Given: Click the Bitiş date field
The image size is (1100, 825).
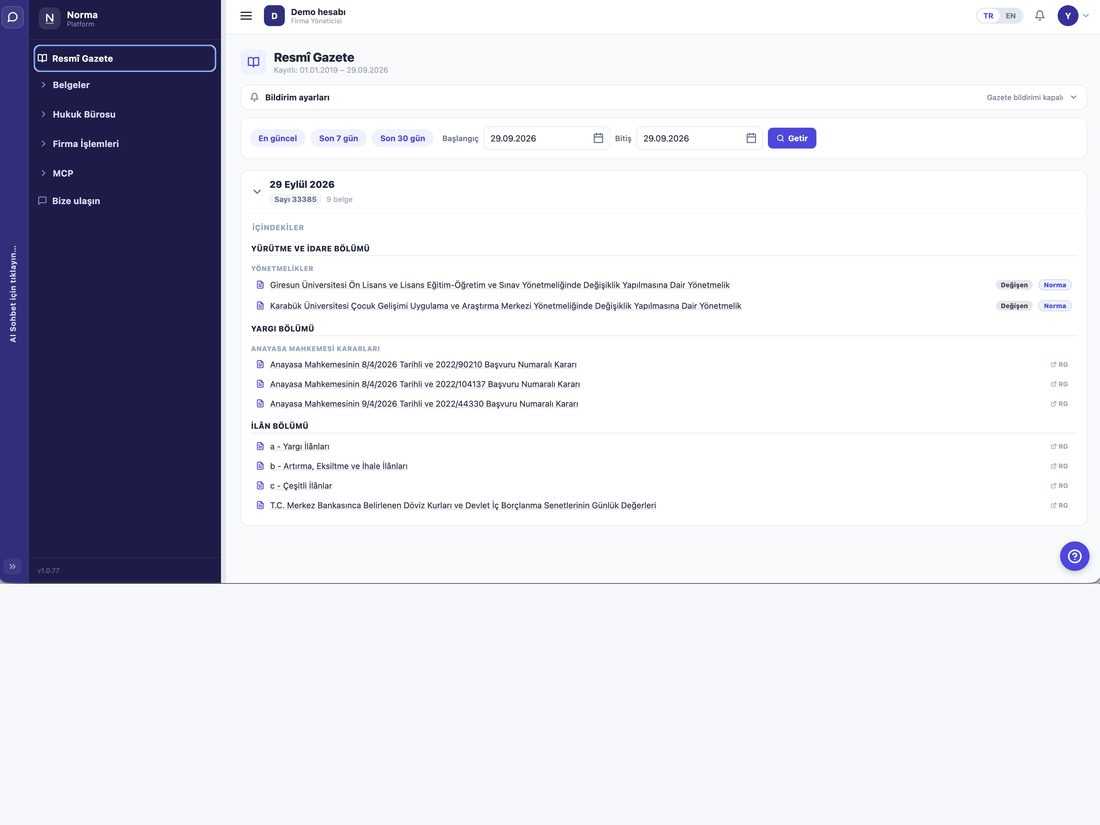Looking at the screenshot, I should (699, 138).
